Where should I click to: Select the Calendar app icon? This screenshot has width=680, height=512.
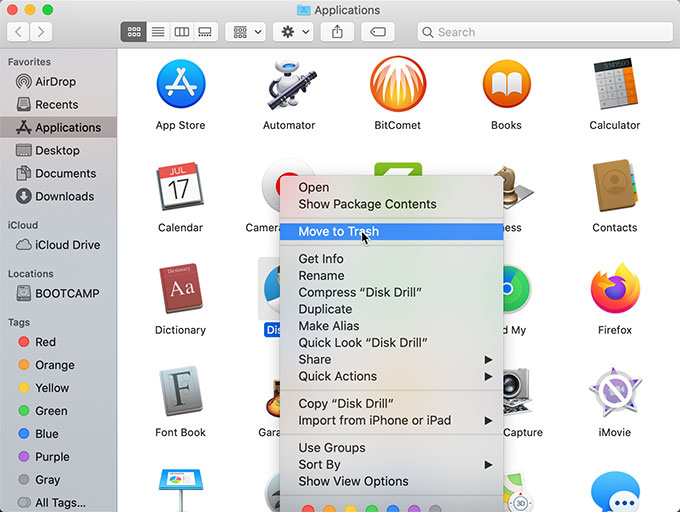click(180, 186)
